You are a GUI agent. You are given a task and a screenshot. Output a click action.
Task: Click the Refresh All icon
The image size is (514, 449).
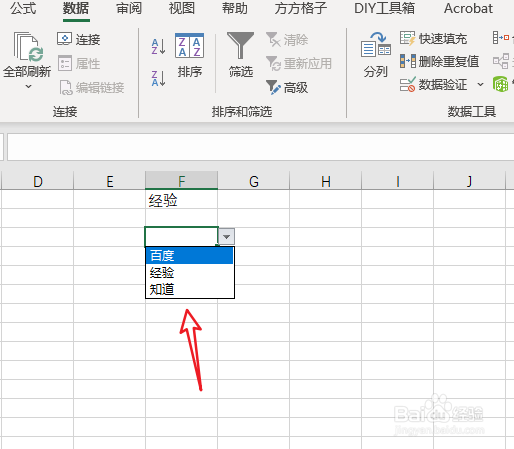28,47
